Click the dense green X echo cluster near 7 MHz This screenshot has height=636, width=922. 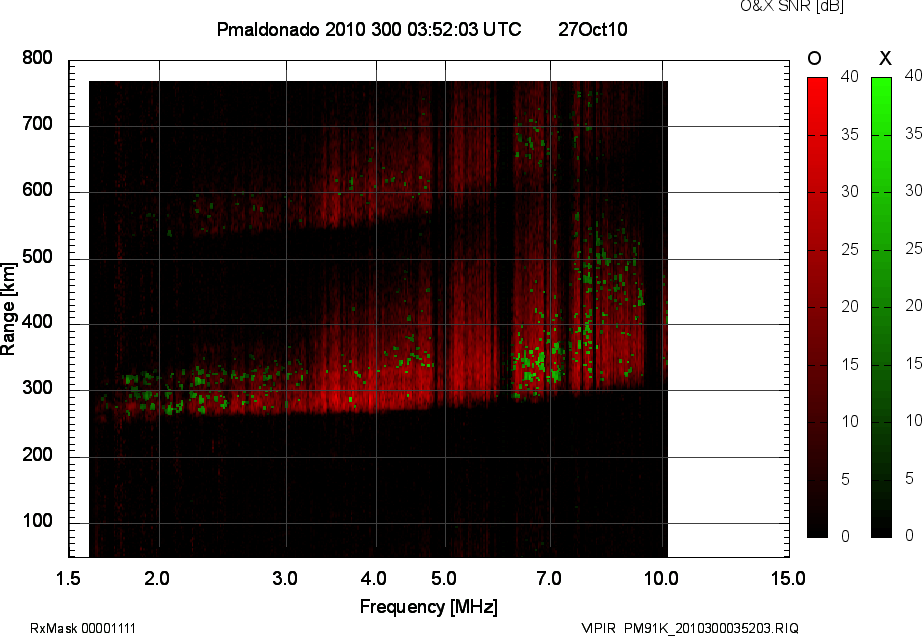tap(538, 364)
